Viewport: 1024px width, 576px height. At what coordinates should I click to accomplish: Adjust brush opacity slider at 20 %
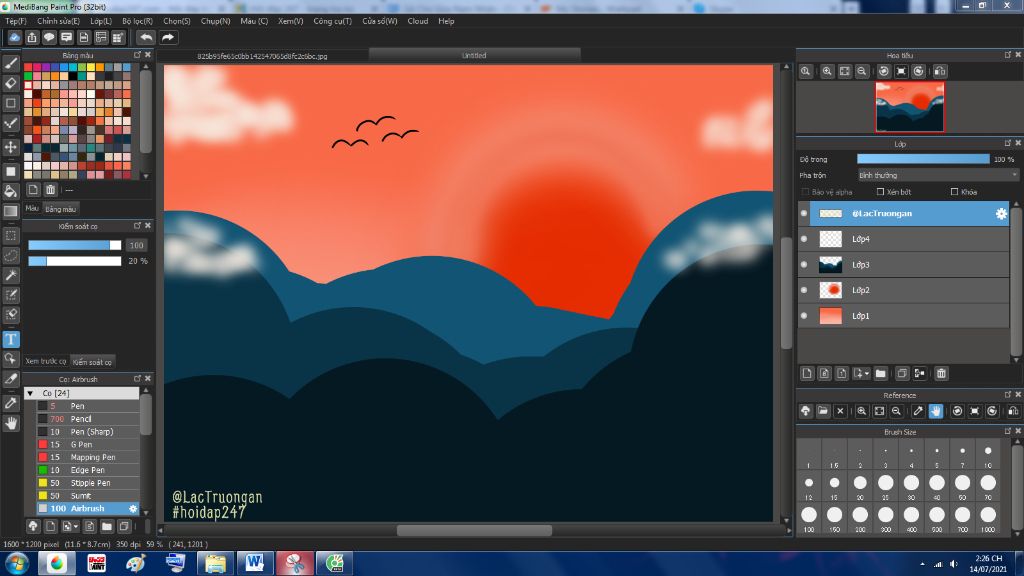click(74, 261)
